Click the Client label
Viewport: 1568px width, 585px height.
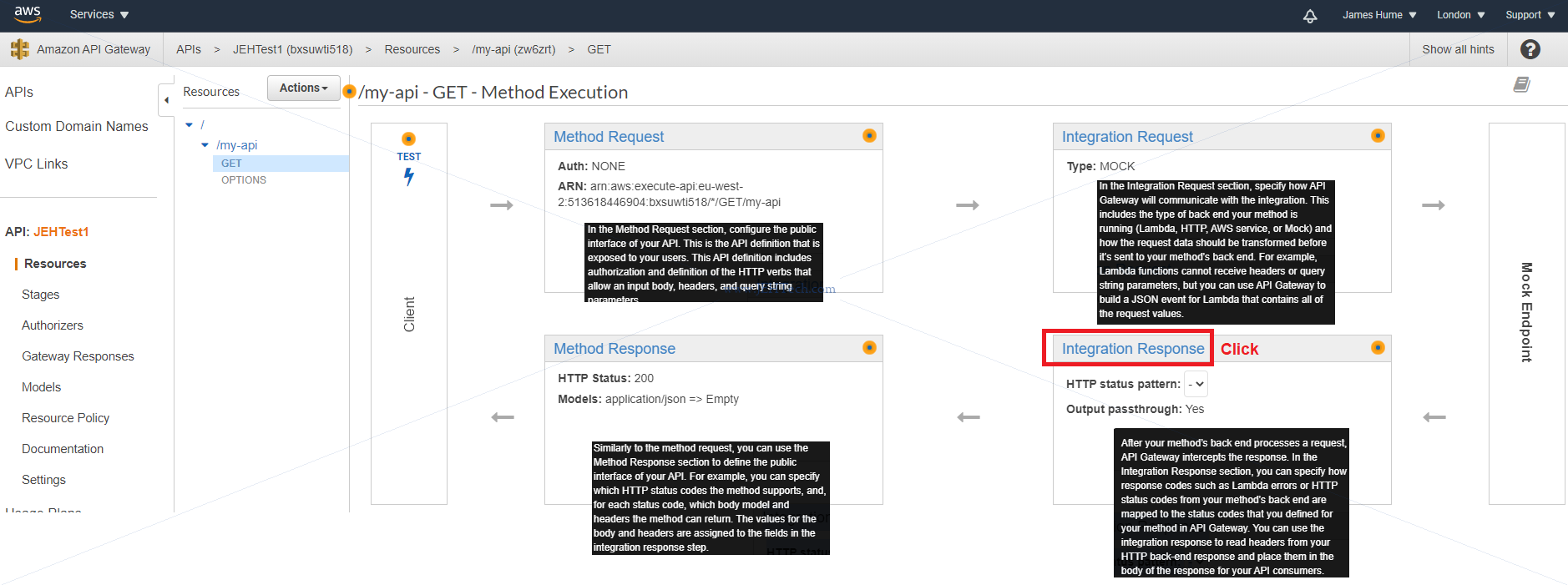pyautogui.click(x=409, y=315)
